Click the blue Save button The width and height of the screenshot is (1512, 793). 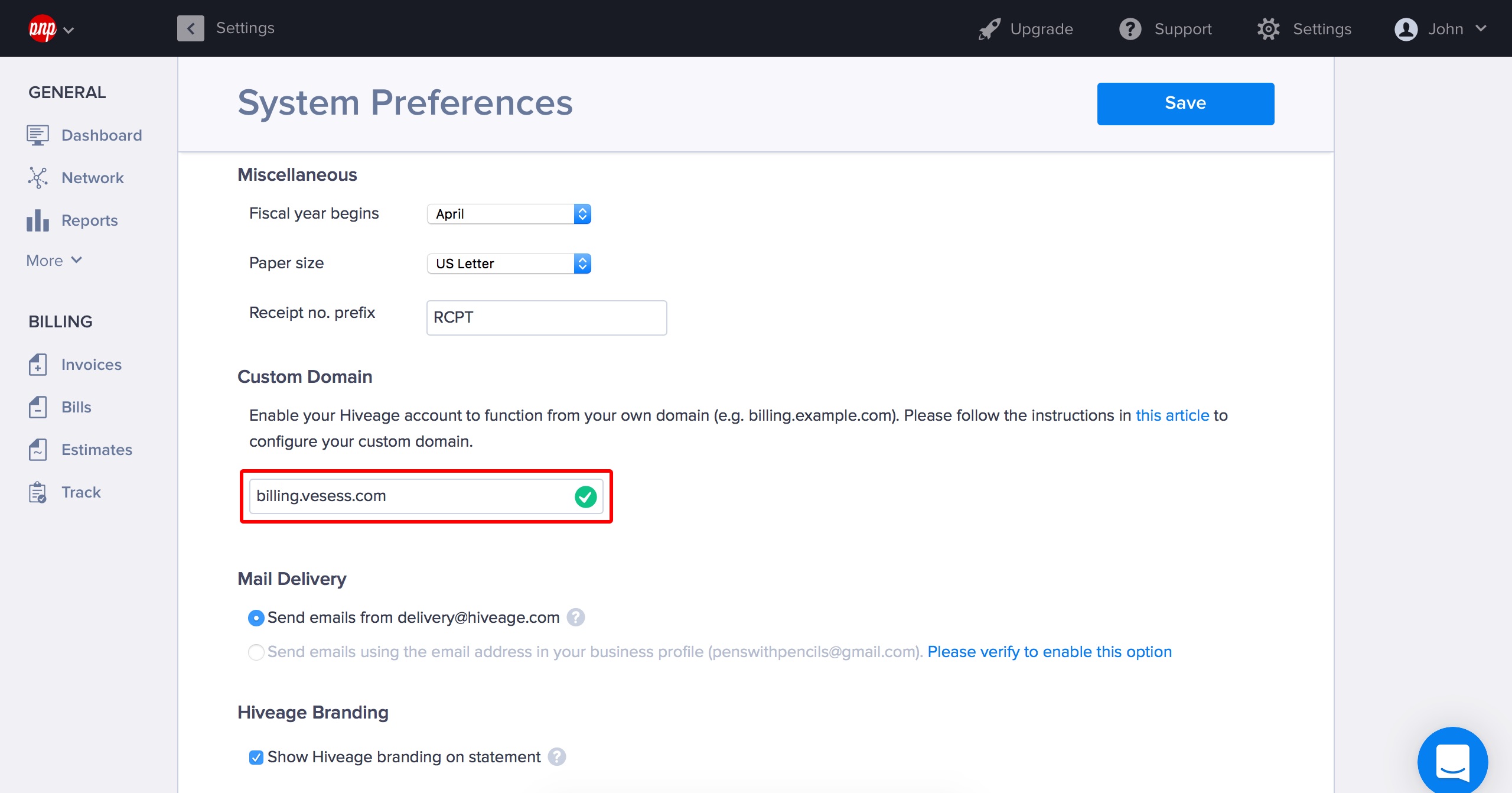1185,103
